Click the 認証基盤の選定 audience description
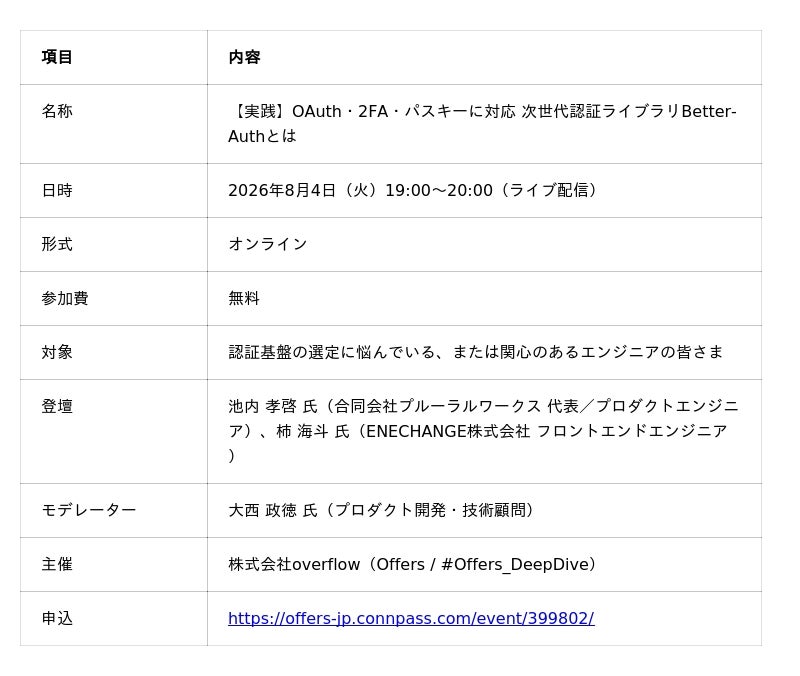 [476, 352]
